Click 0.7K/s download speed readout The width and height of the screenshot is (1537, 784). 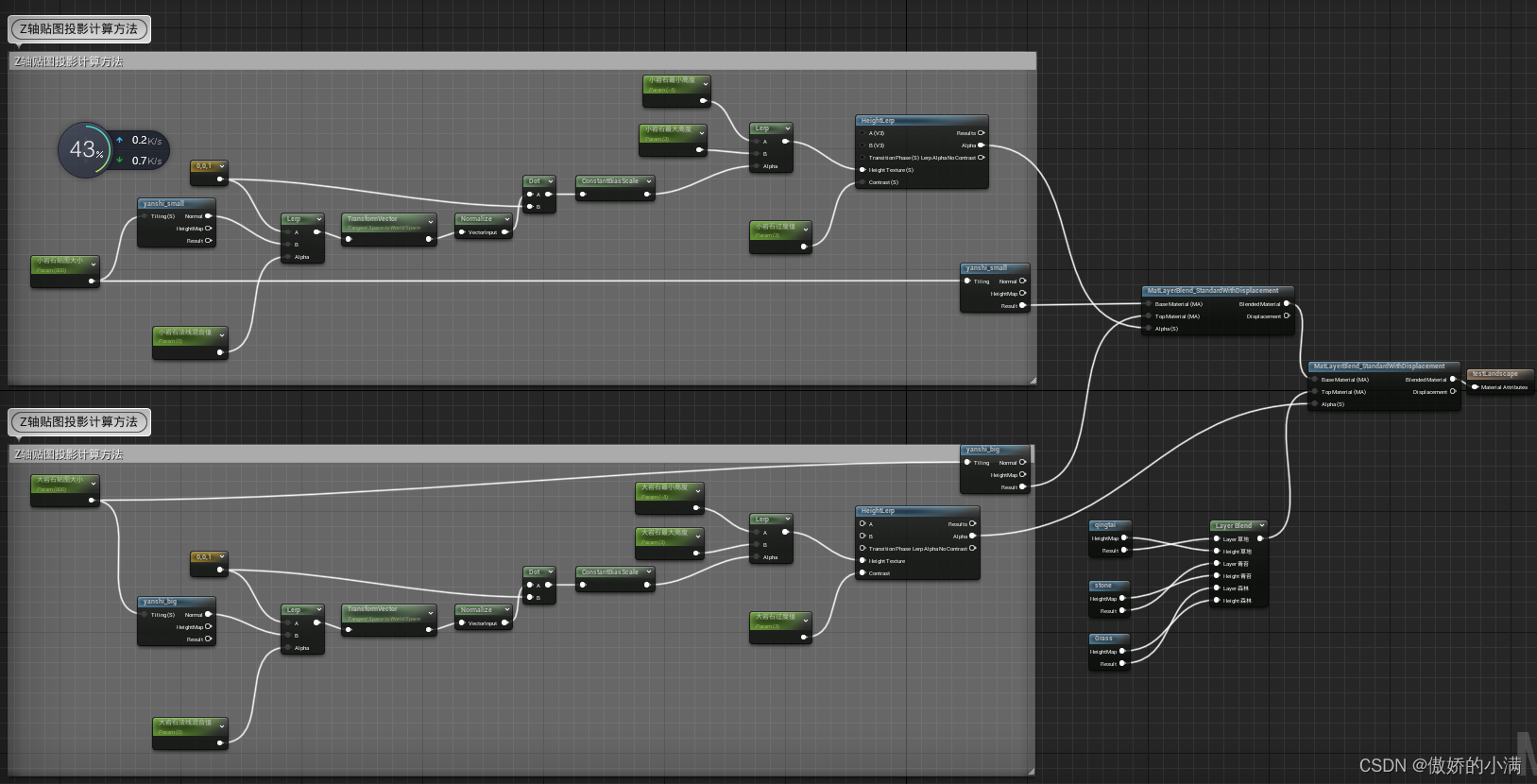146,161
